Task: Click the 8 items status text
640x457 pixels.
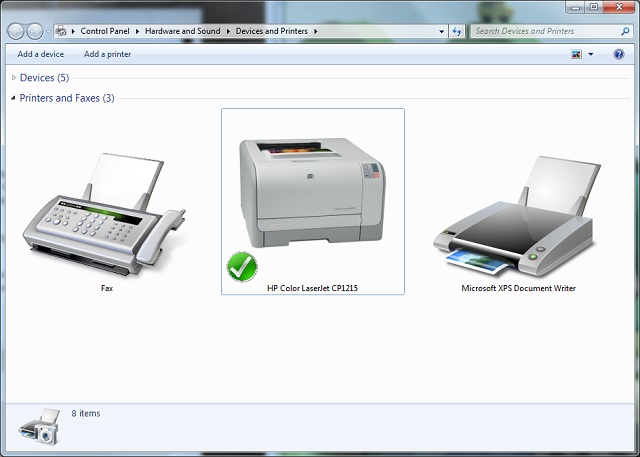Action: pyautogui.click(x=86, y=413)
